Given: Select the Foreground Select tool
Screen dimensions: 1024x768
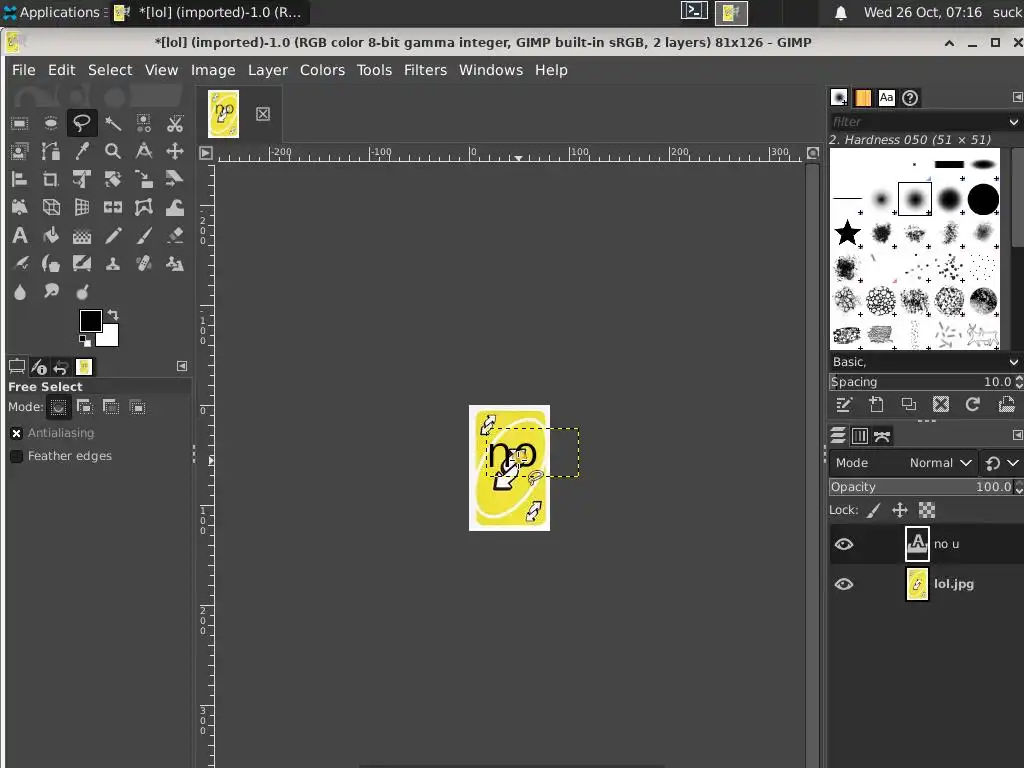Looking at the screenshot, I should (x=20, y=152).
